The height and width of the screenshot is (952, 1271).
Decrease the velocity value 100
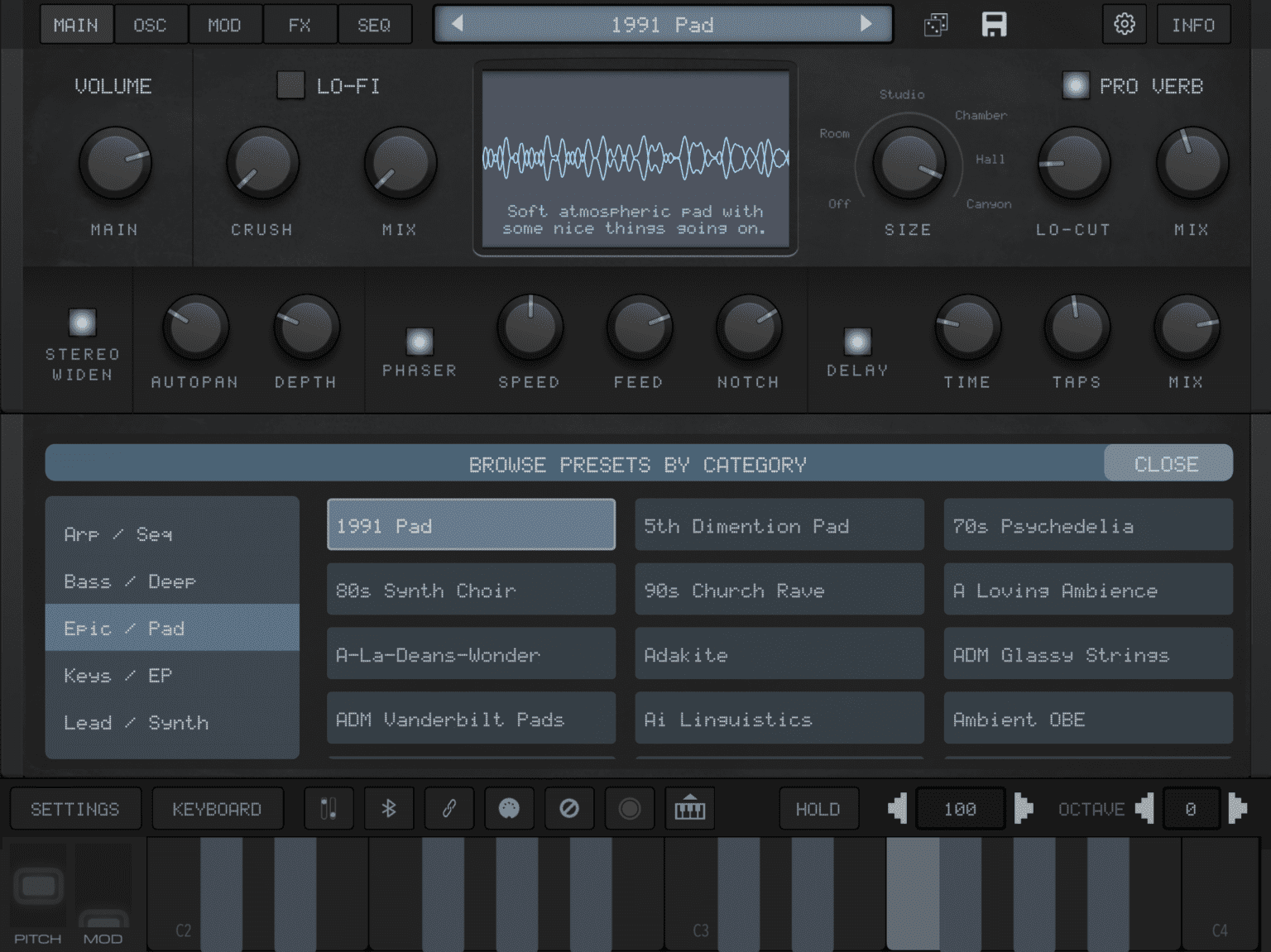[897, 807]
